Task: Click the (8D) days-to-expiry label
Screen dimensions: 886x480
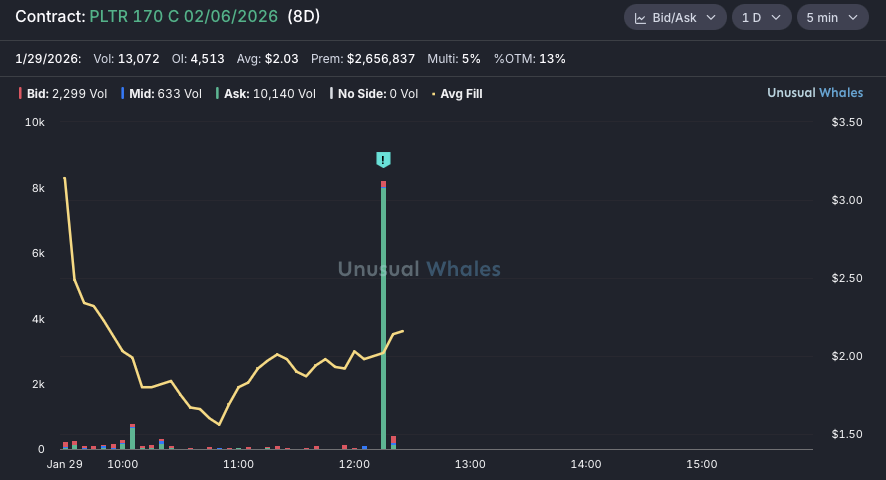Action: point(303,16)
